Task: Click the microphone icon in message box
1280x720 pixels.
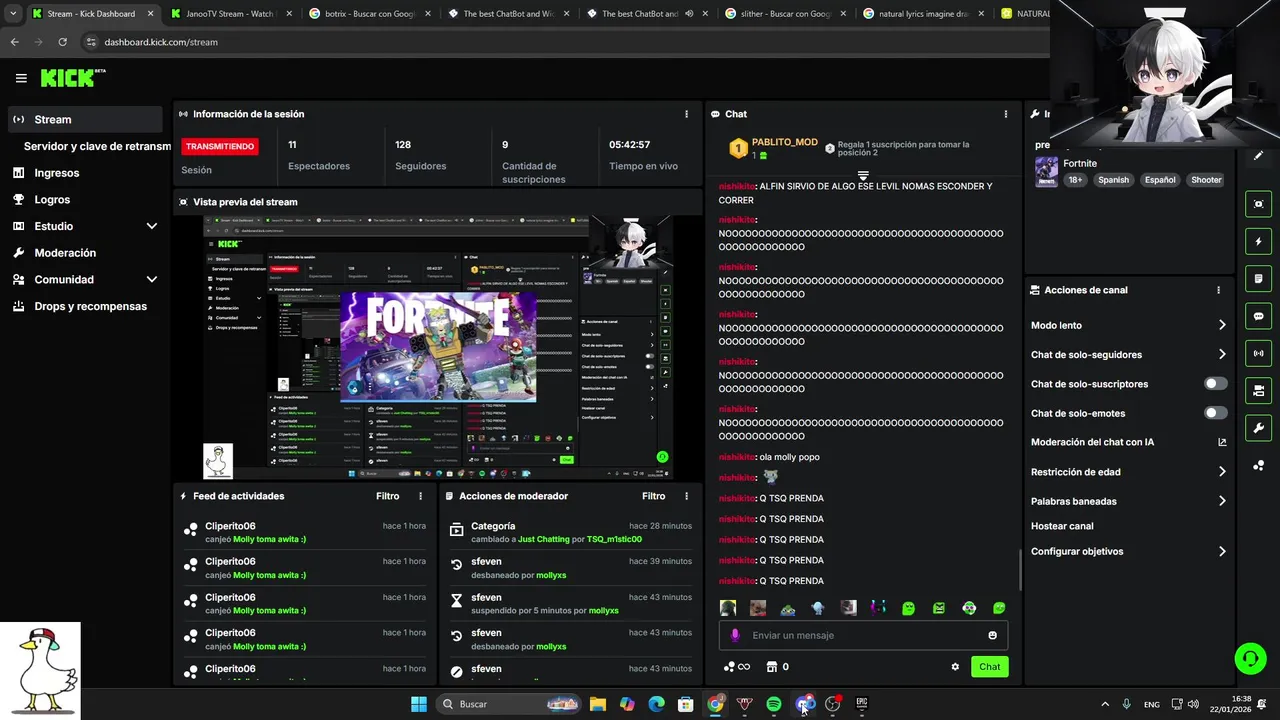Action: [735, 635]
